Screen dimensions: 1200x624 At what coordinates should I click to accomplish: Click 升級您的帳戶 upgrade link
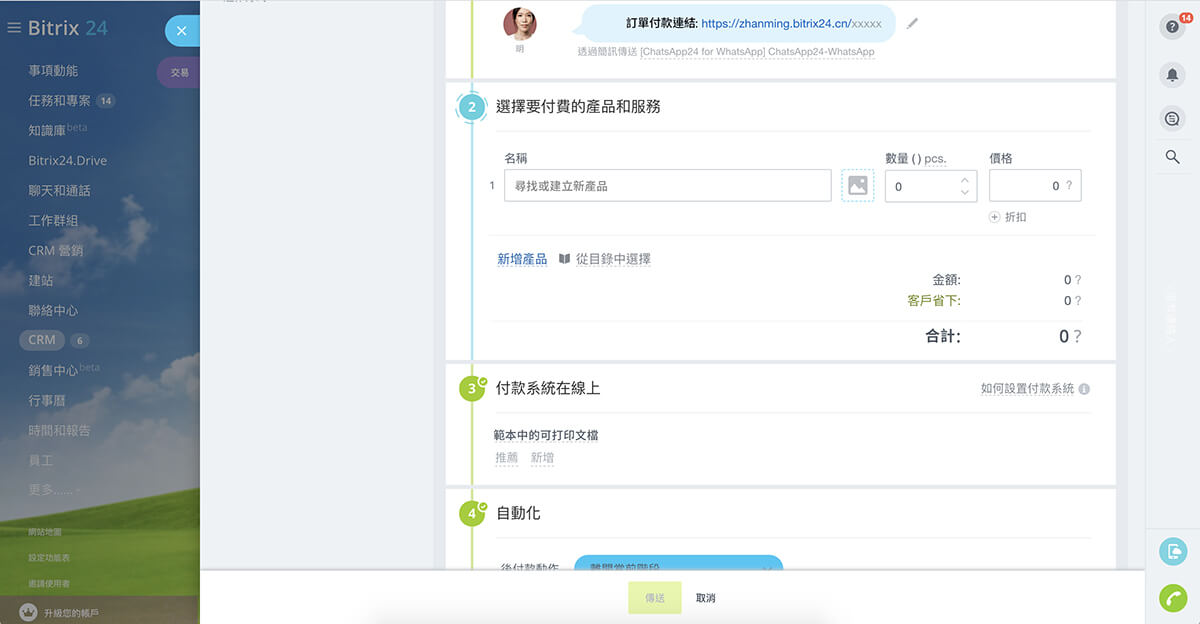(x=72, y=613)
